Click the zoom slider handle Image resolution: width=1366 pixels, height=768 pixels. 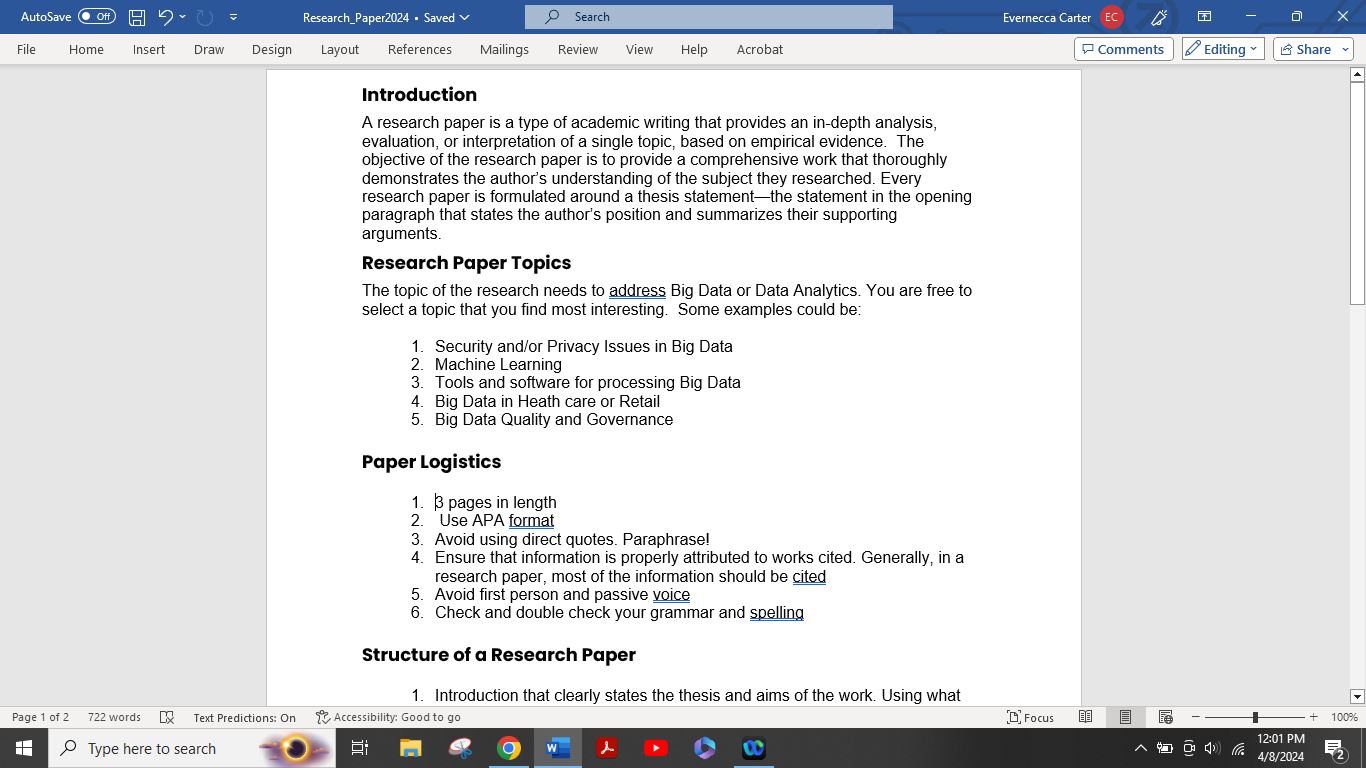tap(1255, 717)
